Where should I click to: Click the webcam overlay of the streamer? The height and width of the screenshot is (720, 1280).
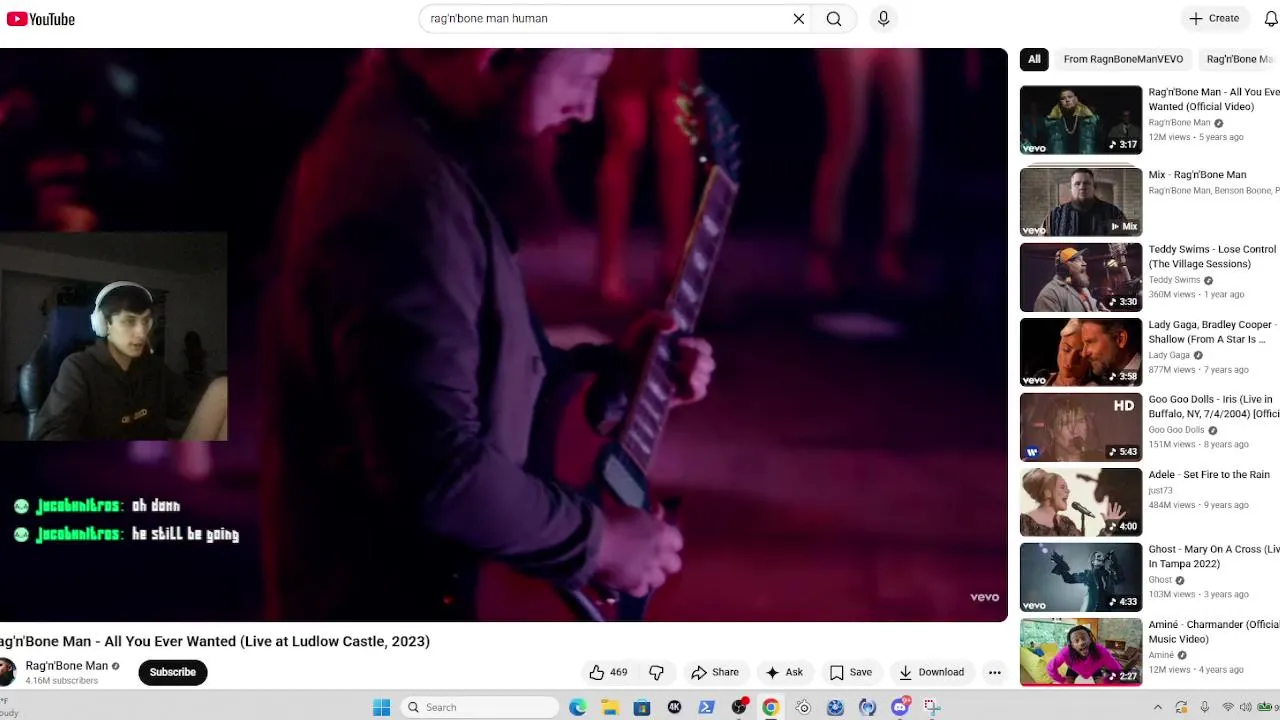coord(113,336)
